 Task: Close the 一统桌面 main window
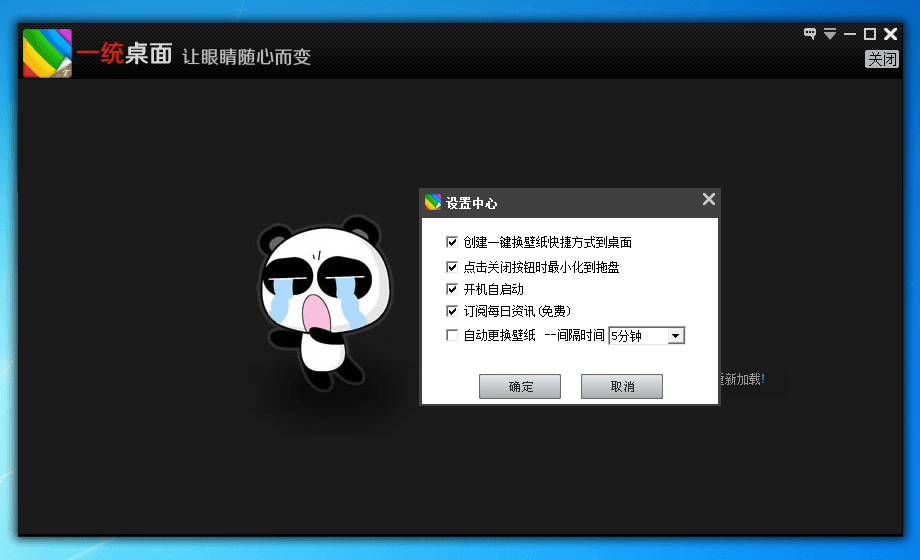(x=891, y=34)
